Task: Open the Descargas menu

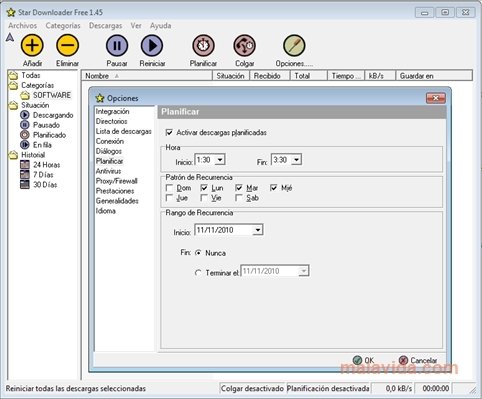Action: pos(105,26)
